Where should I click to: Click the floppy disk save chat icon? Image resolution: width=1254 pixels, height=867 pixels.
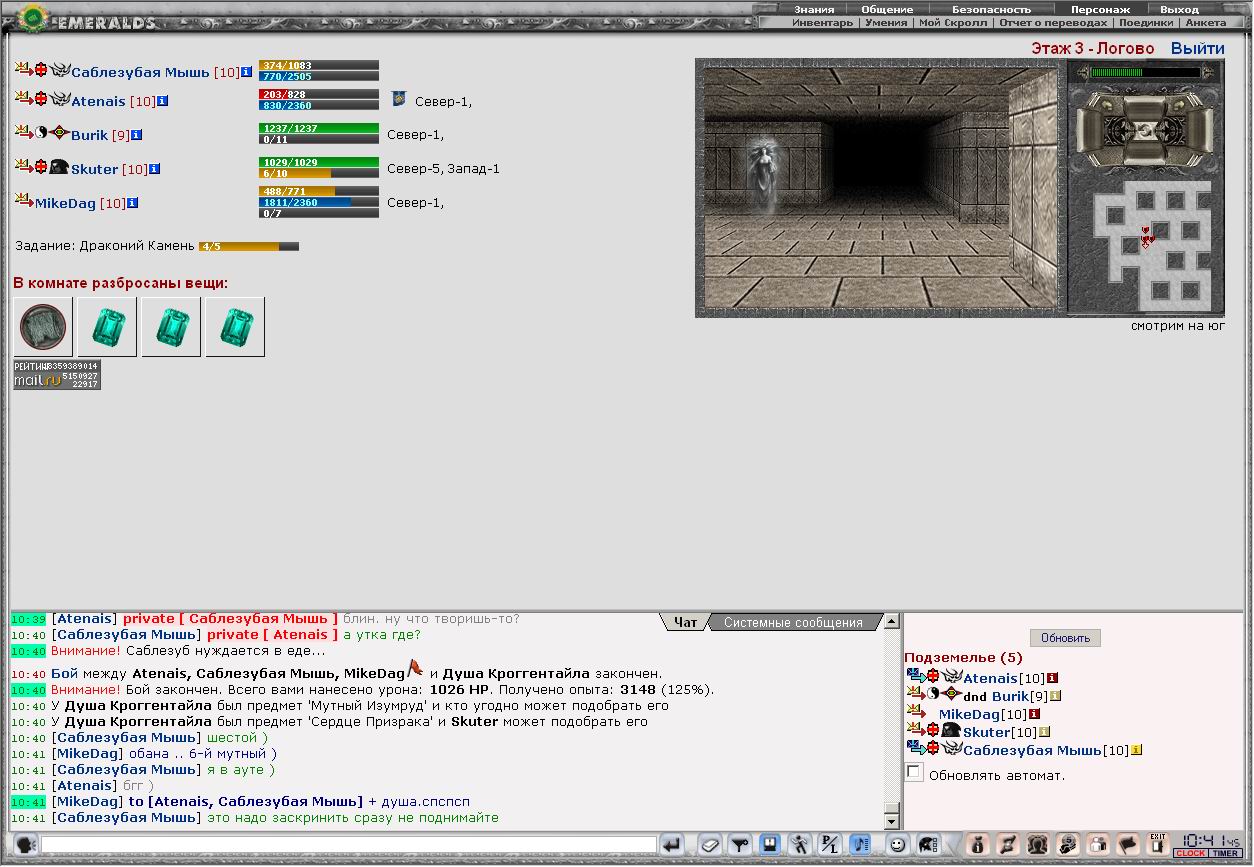click(x=770, y=845)
